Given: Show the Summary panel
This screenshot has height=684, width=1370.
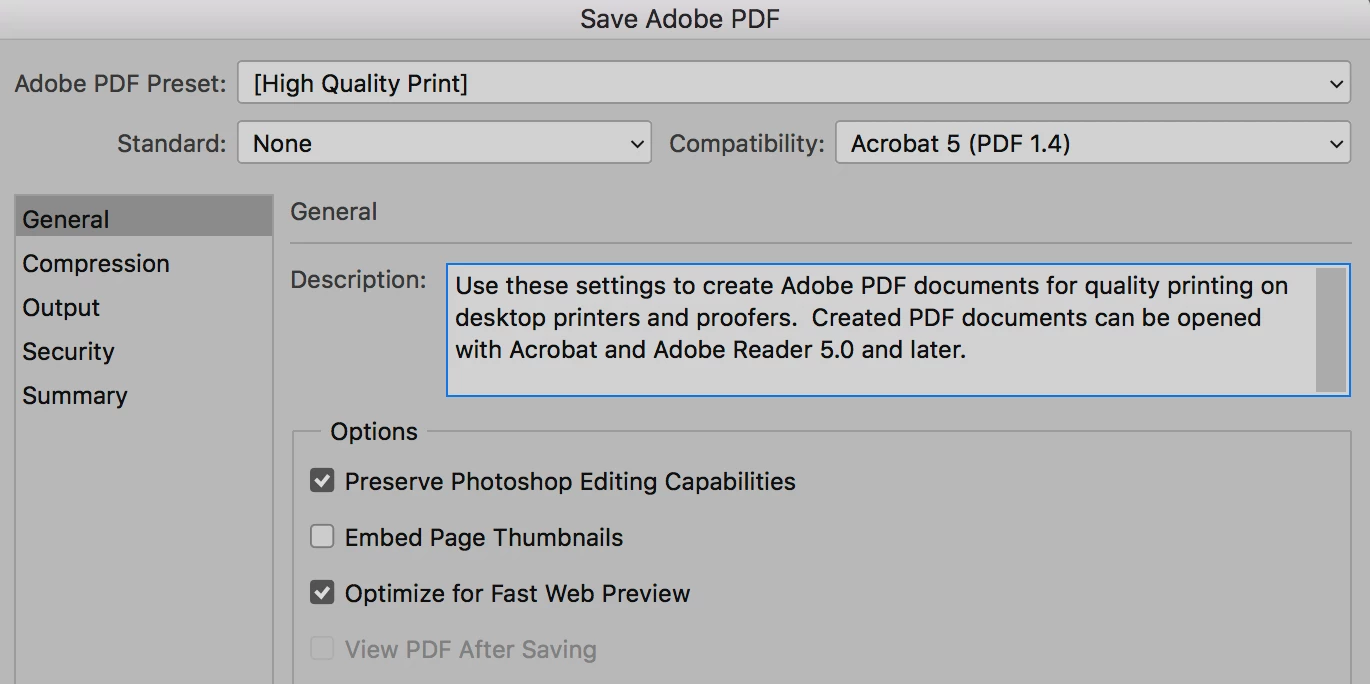Looking at the screenshot, I should click(x=75, y=396).
